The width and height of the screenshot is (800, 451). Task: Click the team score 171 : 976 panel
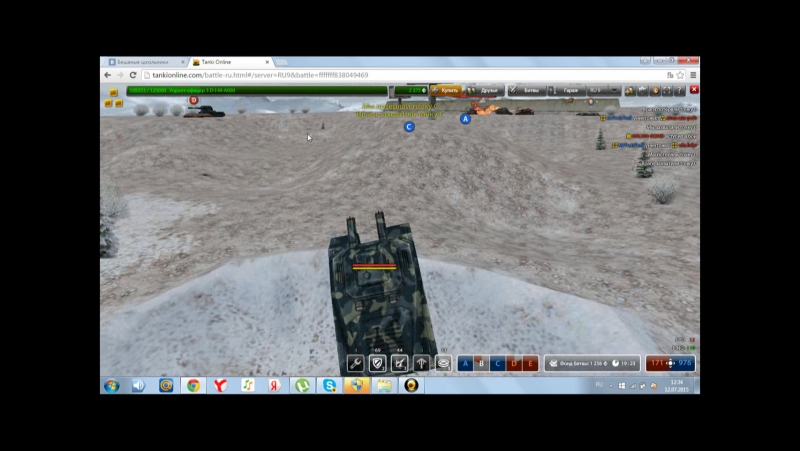670,363
